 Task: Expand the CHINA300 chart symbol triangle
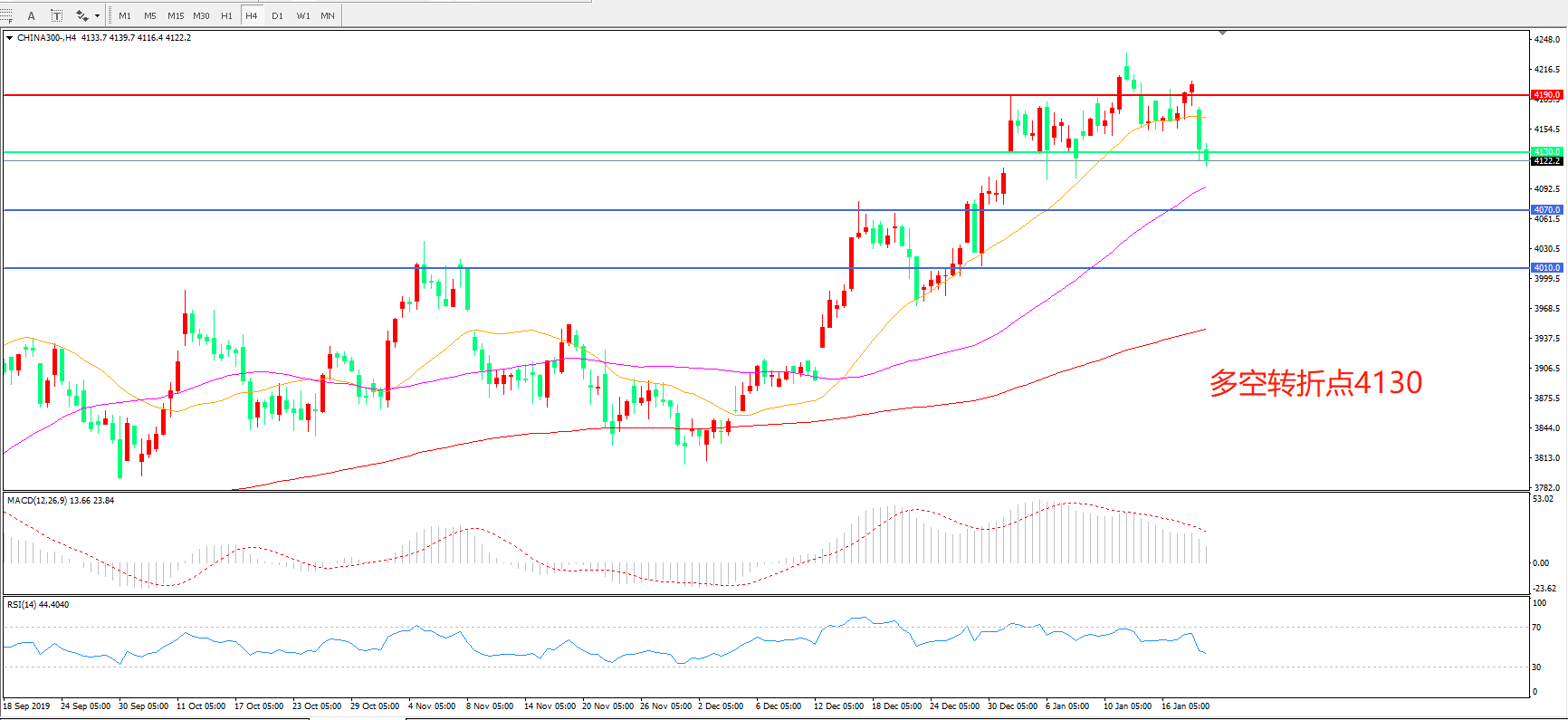pos(9,38)
